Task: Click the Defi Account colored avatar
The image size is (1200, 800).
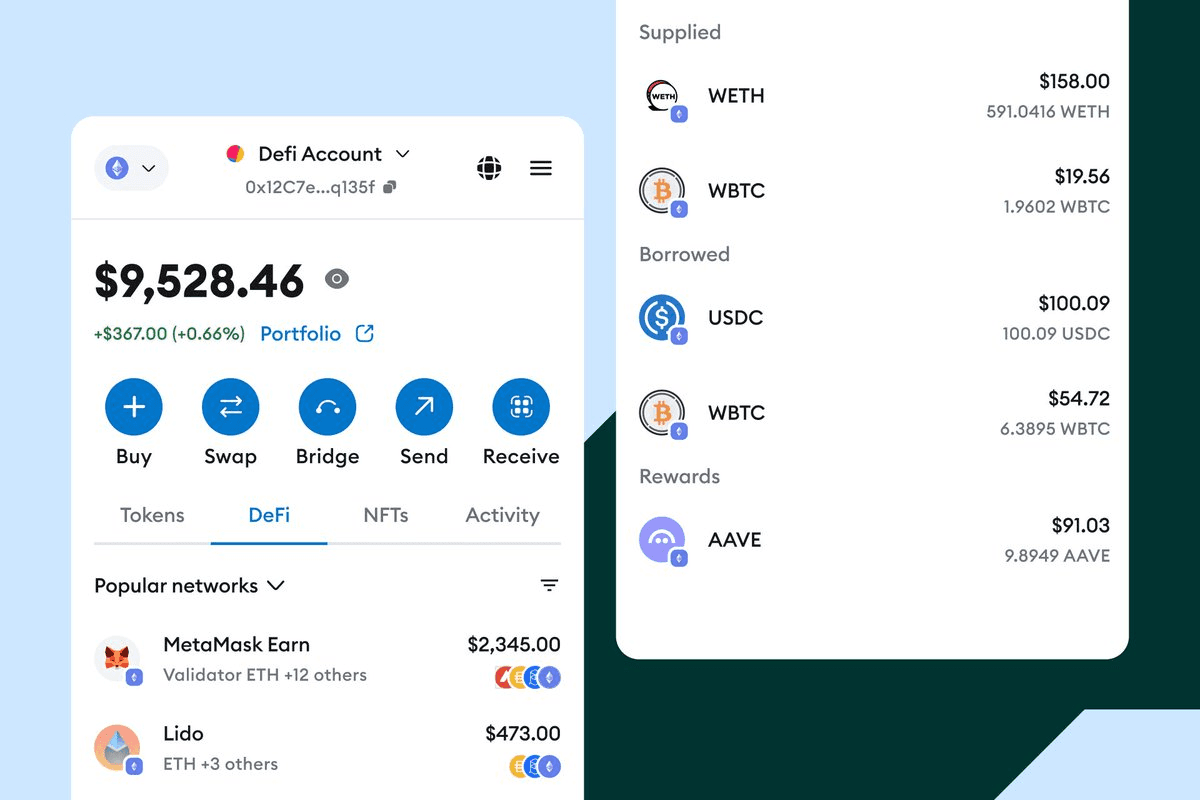Action: tap(235, 154)
